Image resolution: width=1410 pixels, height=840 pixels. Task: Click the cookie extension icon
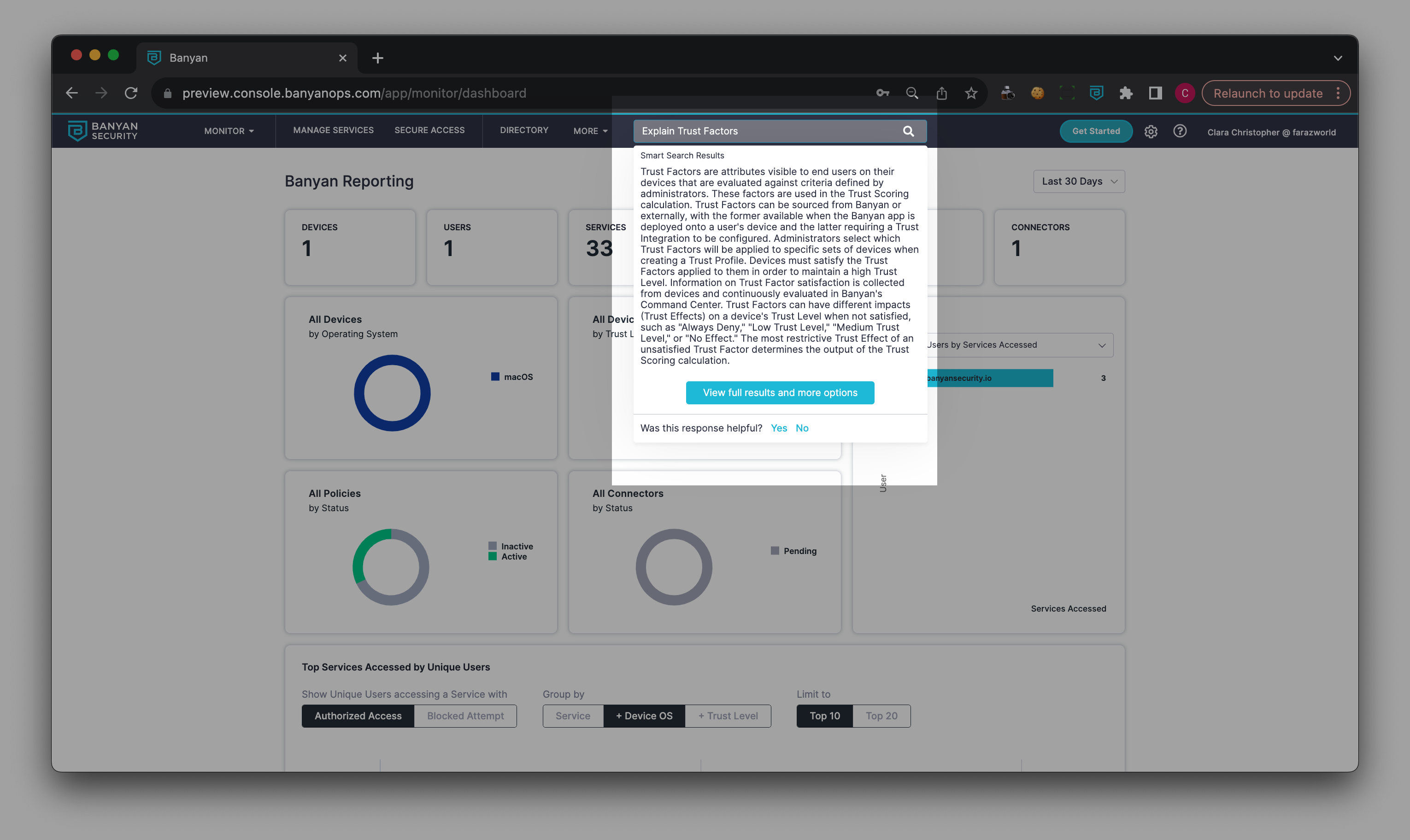tap(1037, 93)
